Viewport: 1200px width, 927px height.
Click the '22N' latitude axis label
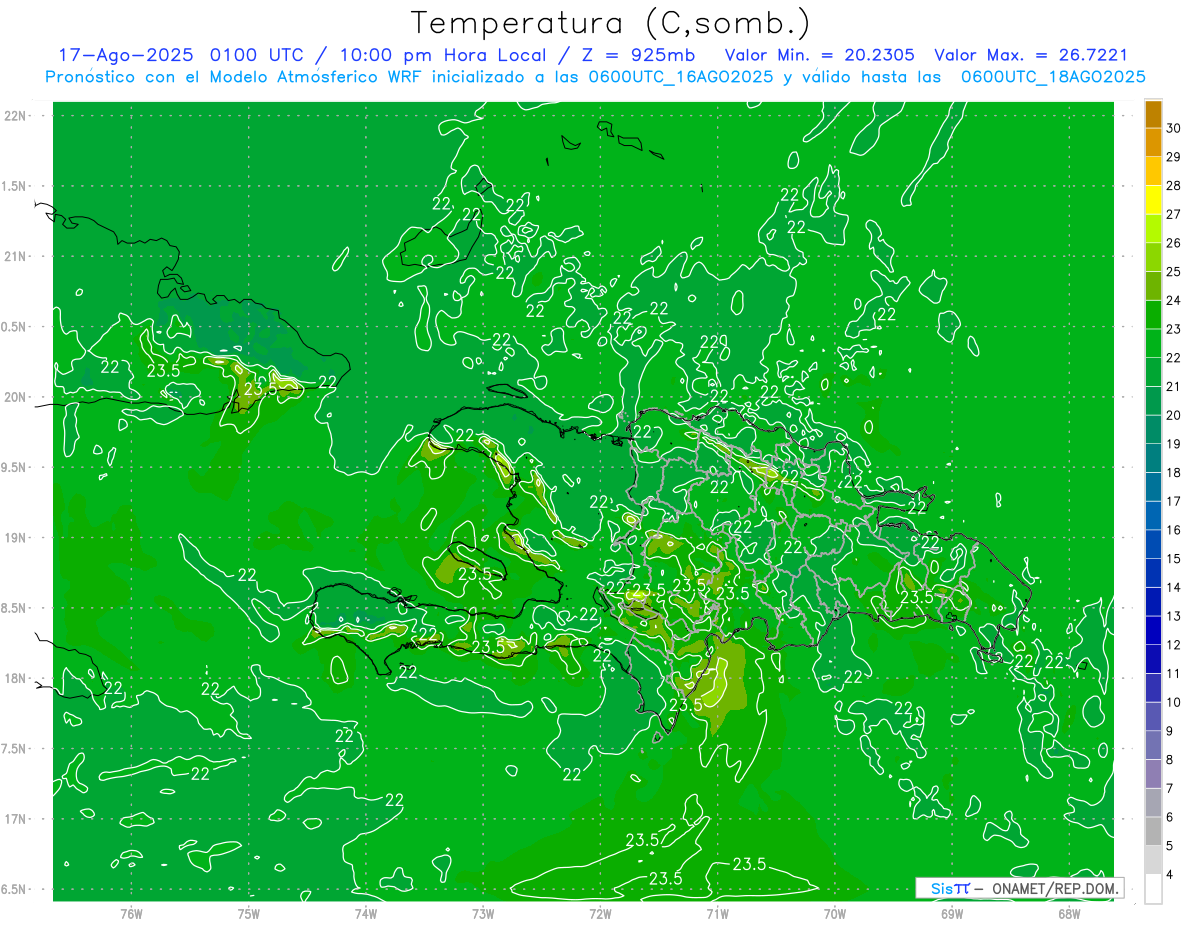(x=16, y=116)
